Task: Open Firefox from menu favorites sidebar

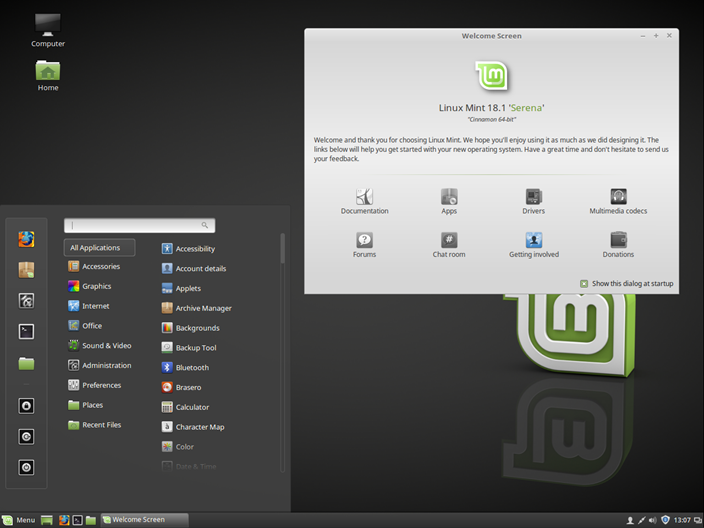Action: [x=26, y=239]
